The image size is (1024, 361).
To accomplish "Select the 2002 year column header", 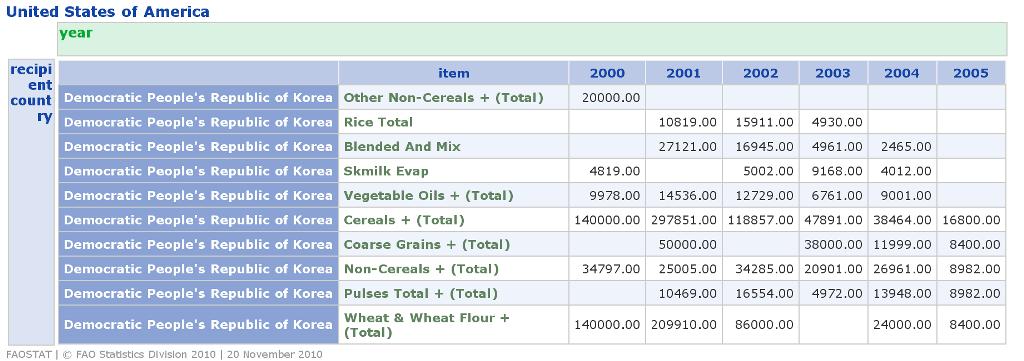I will 760,73.
